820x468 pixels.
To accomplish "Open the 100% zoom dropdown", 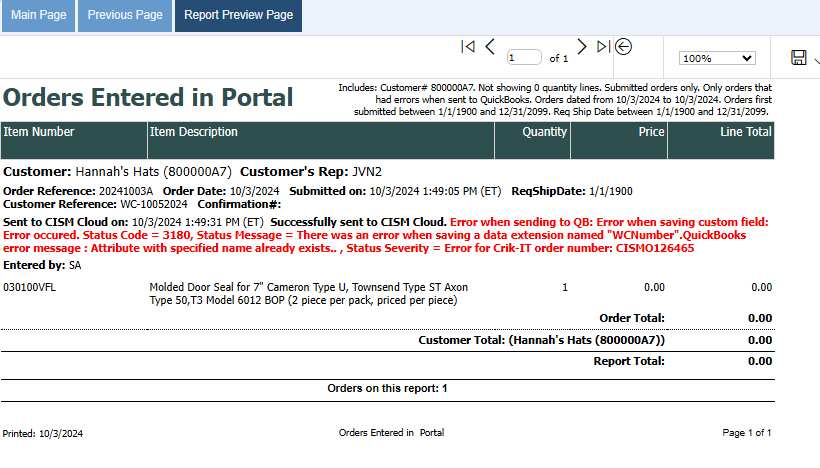I will click(x=717, y=59).
